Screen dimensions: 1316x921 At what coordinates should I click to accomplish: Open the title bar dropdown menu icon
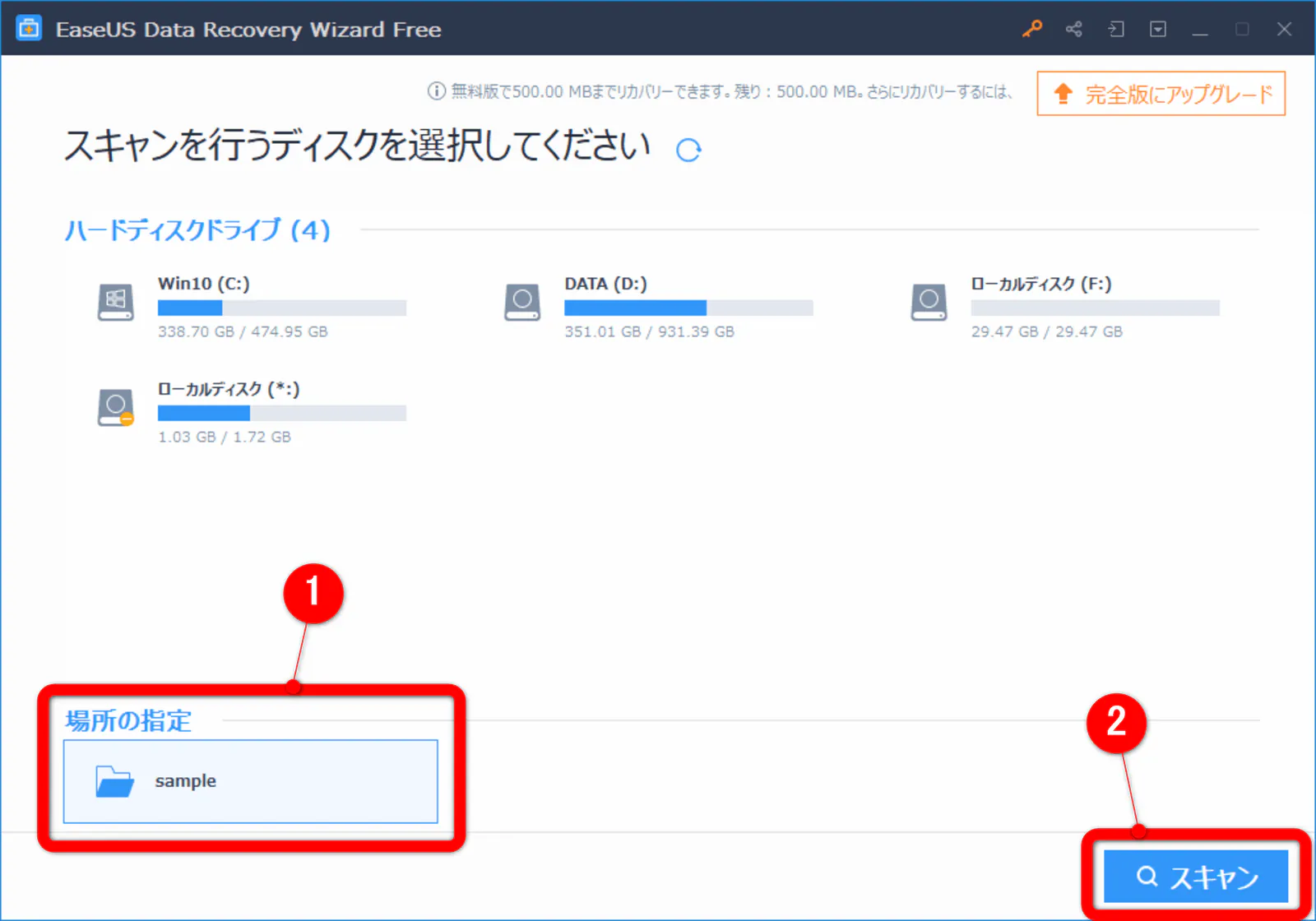(1158, 29)
